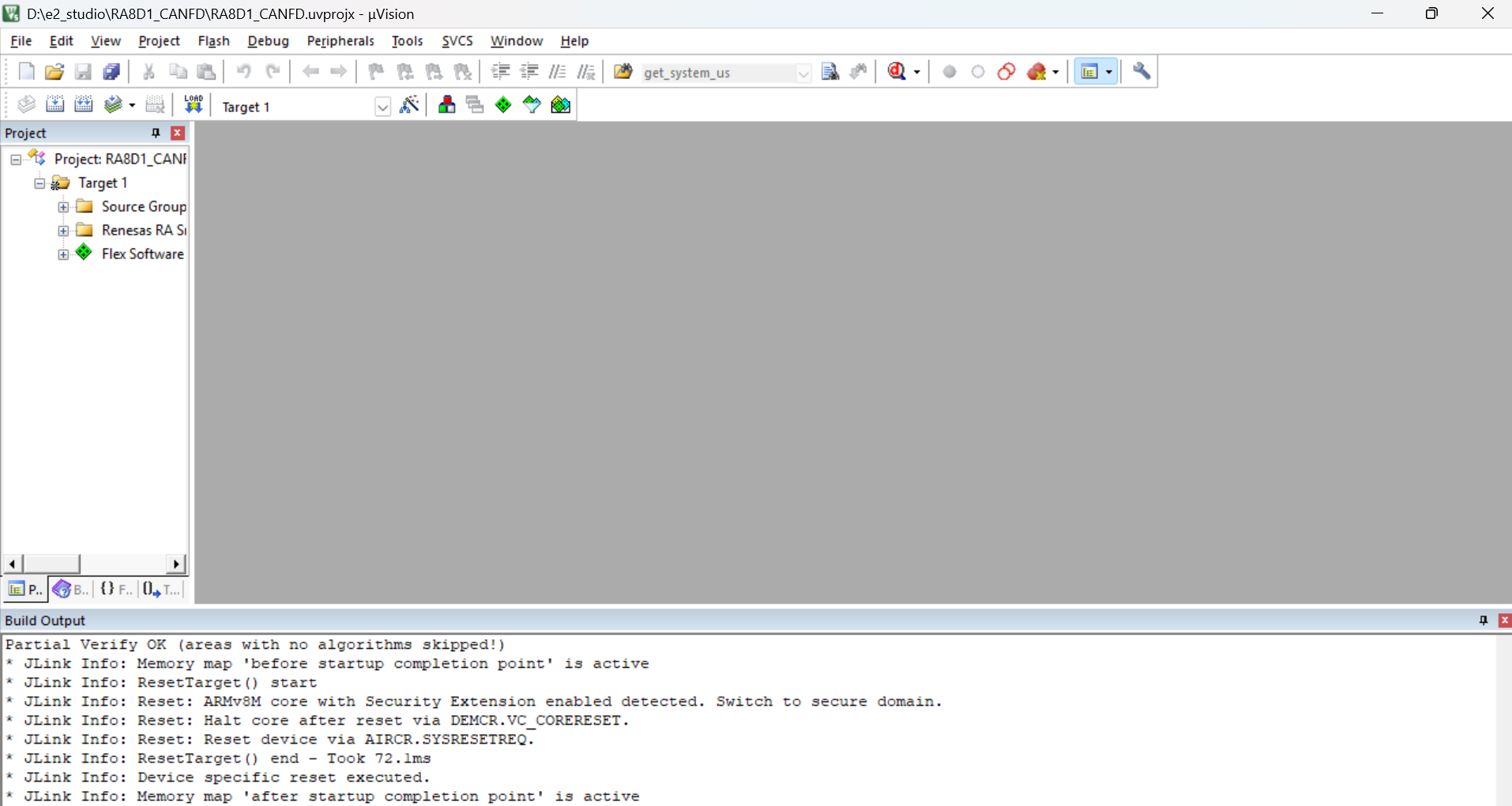Click the Download to flash LOAD icon
The height and width of the screenshot is (806, 1512).
point(194,104)
